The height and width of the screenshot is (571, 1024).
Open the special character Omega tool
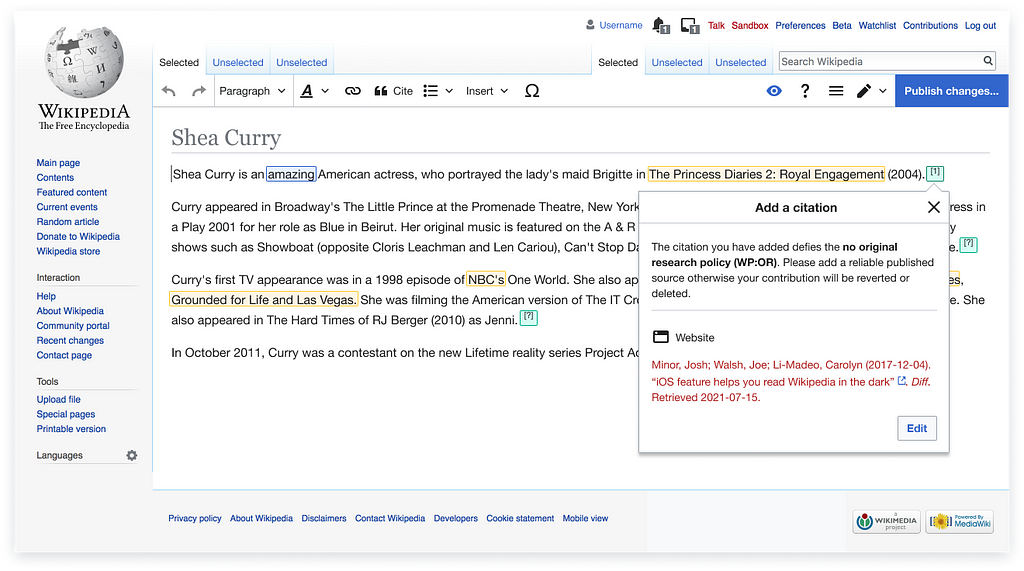click(x=532, y=91)
